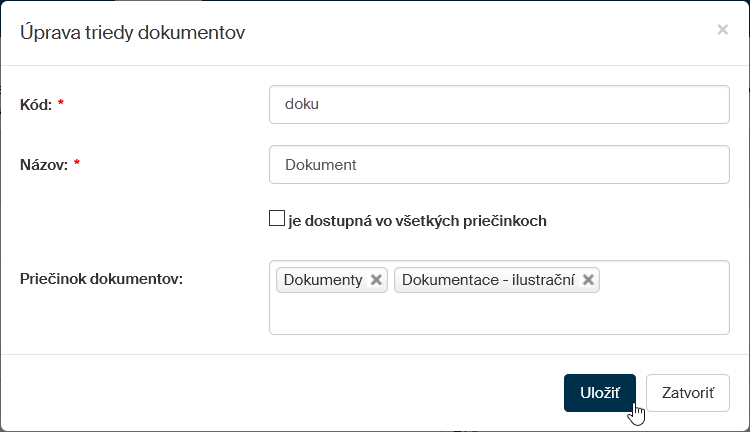Screen dimensions: 750x432
Task: Click the Priečinok dokumentov label
Action: (101, 279)
